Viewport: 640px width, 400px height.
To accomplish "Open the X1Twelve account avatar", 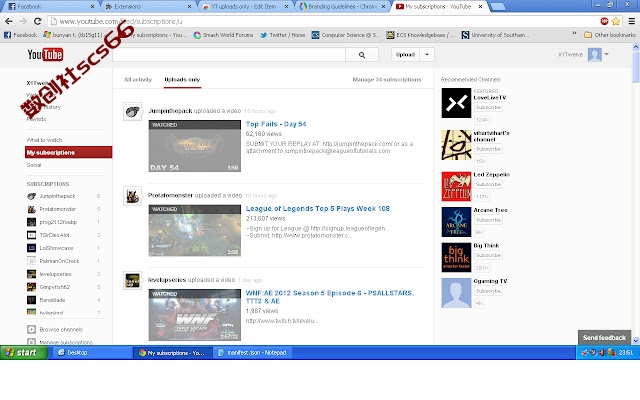I will click(594, 54).
